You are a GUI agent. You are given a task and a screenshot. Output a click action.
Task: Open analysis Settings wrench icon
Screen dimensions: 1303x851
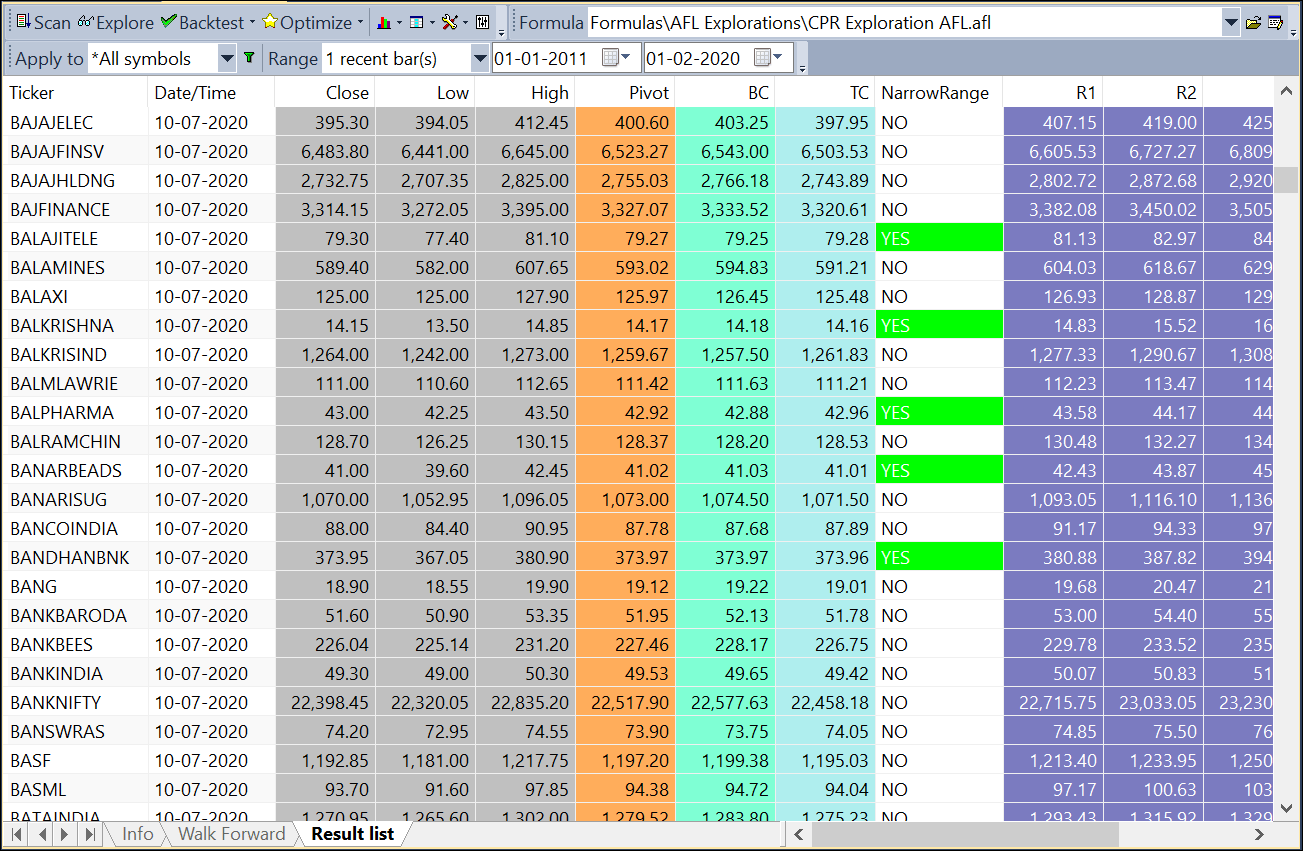[449, 22]
